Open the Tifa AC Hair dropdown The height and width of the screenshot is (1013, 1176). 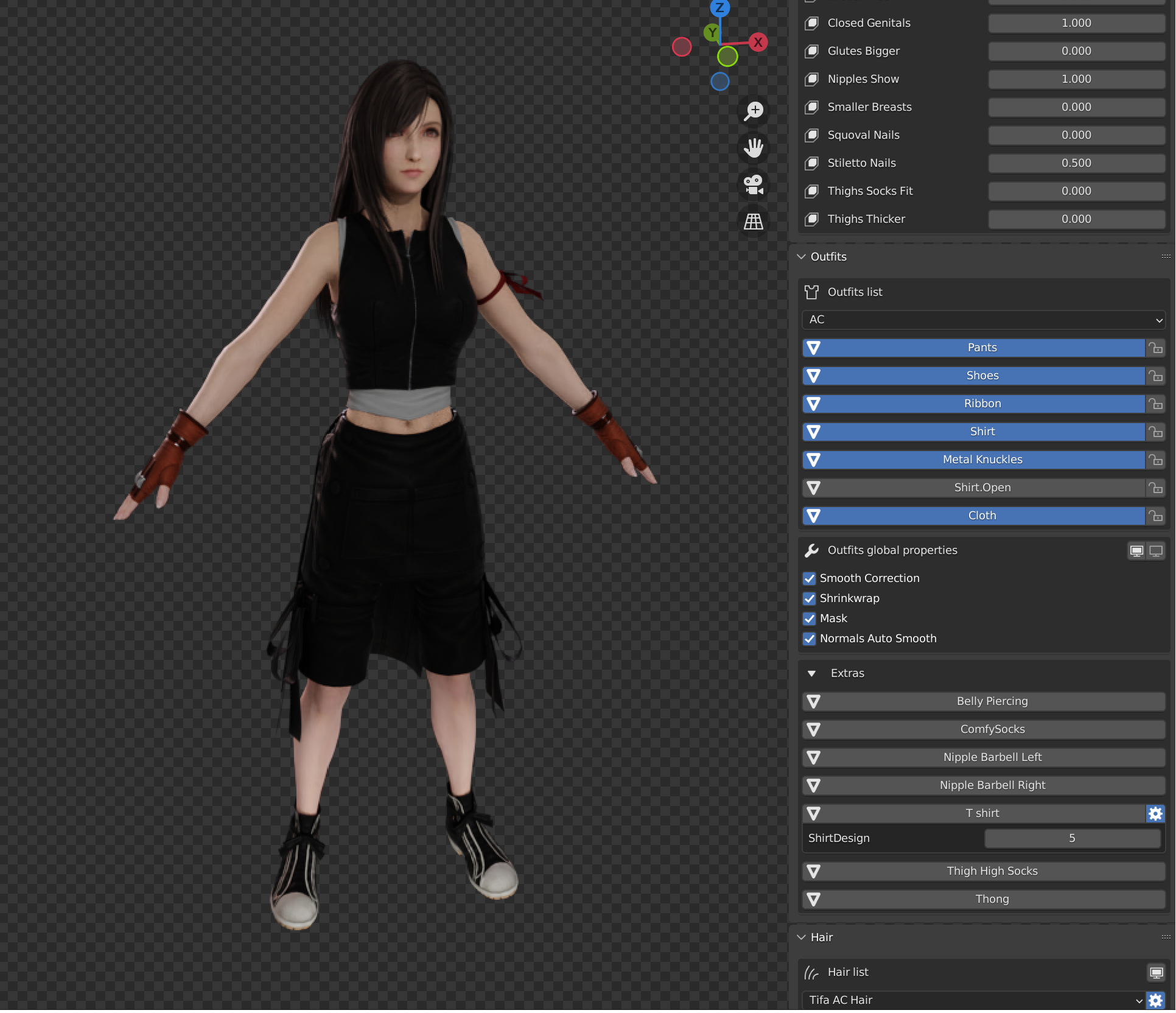(x=973, y=1000)
